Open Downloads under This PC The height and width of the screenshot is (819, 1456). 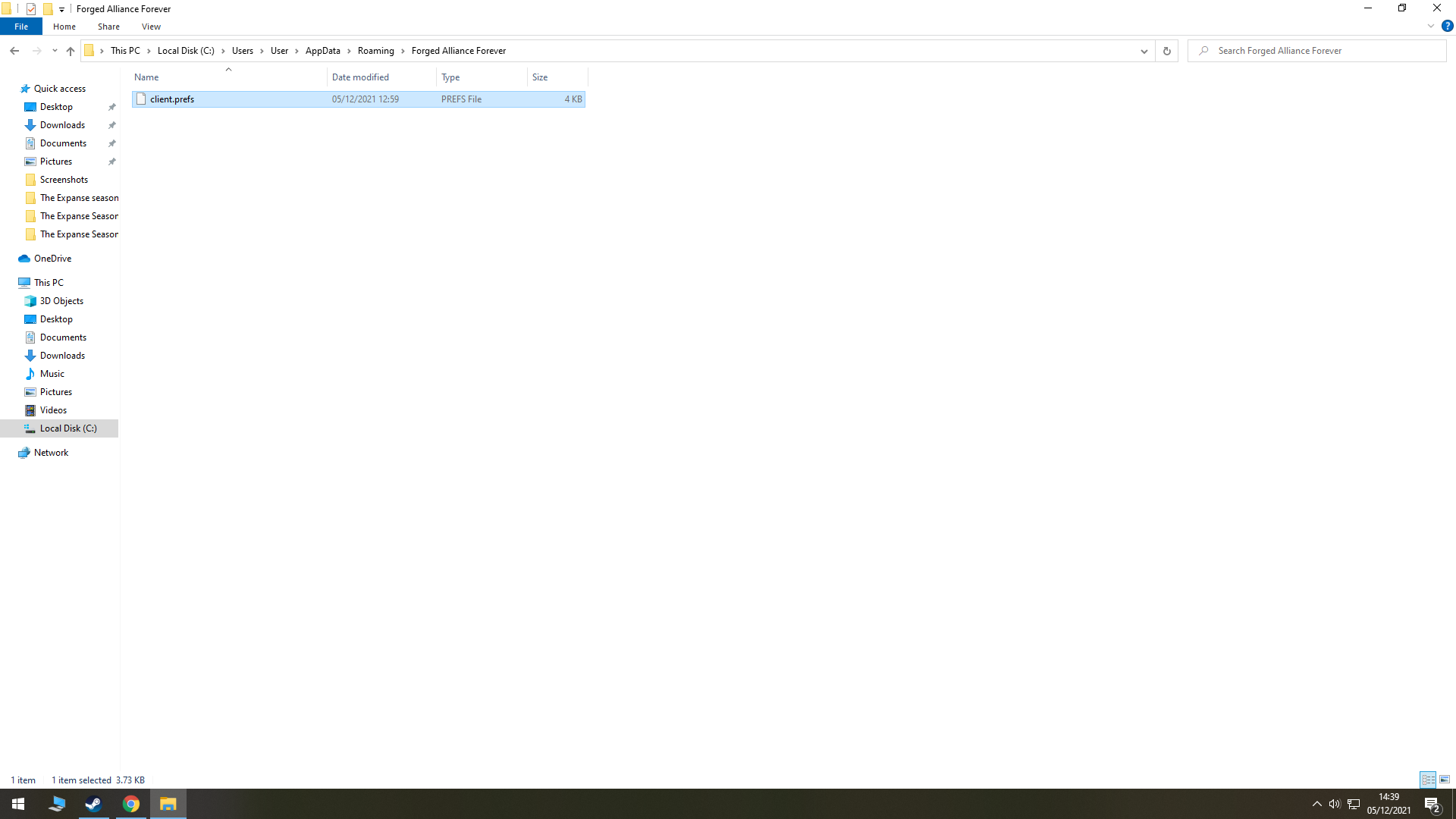tap(62, 356)
